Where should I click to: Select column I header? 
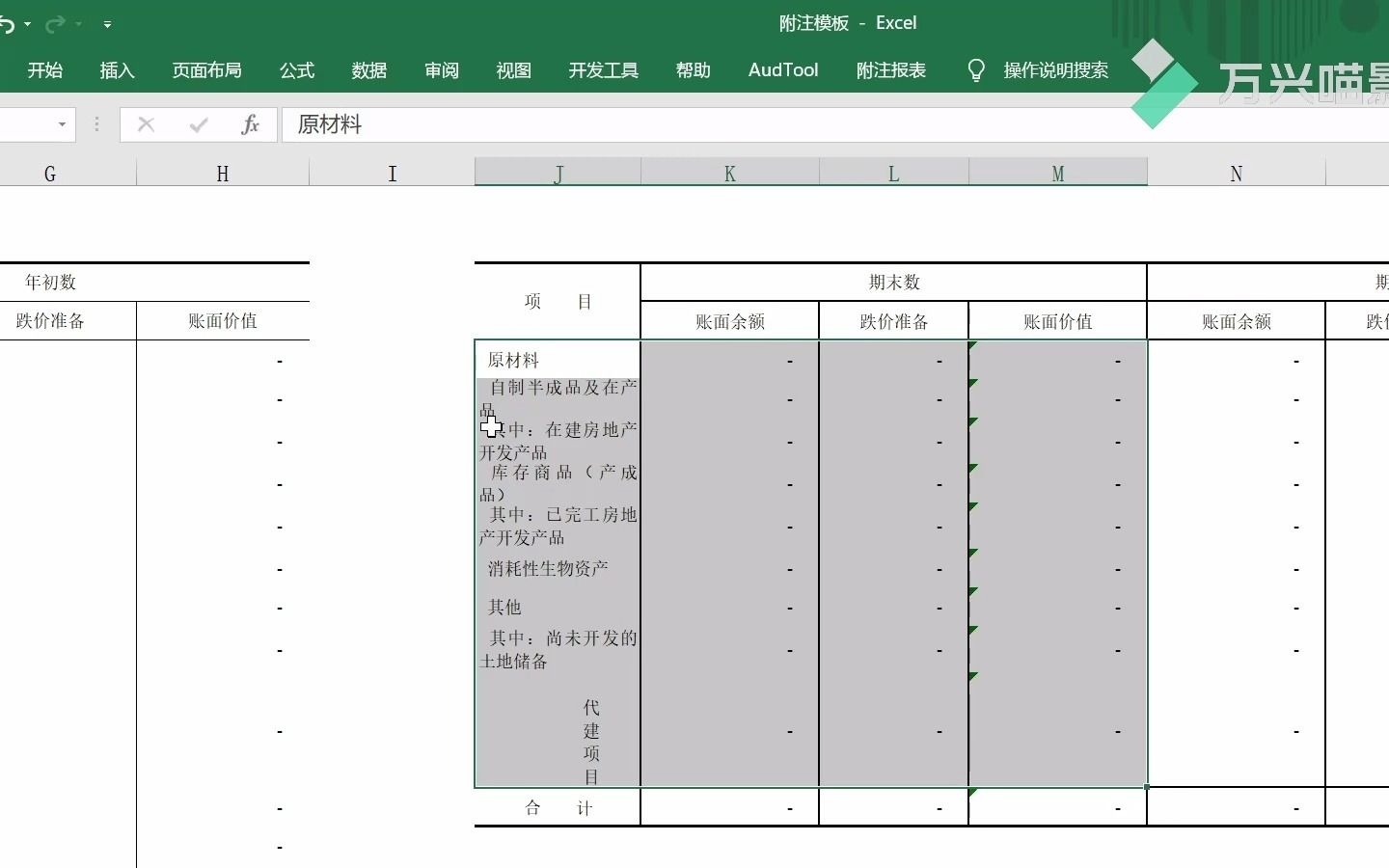(392, 174)
